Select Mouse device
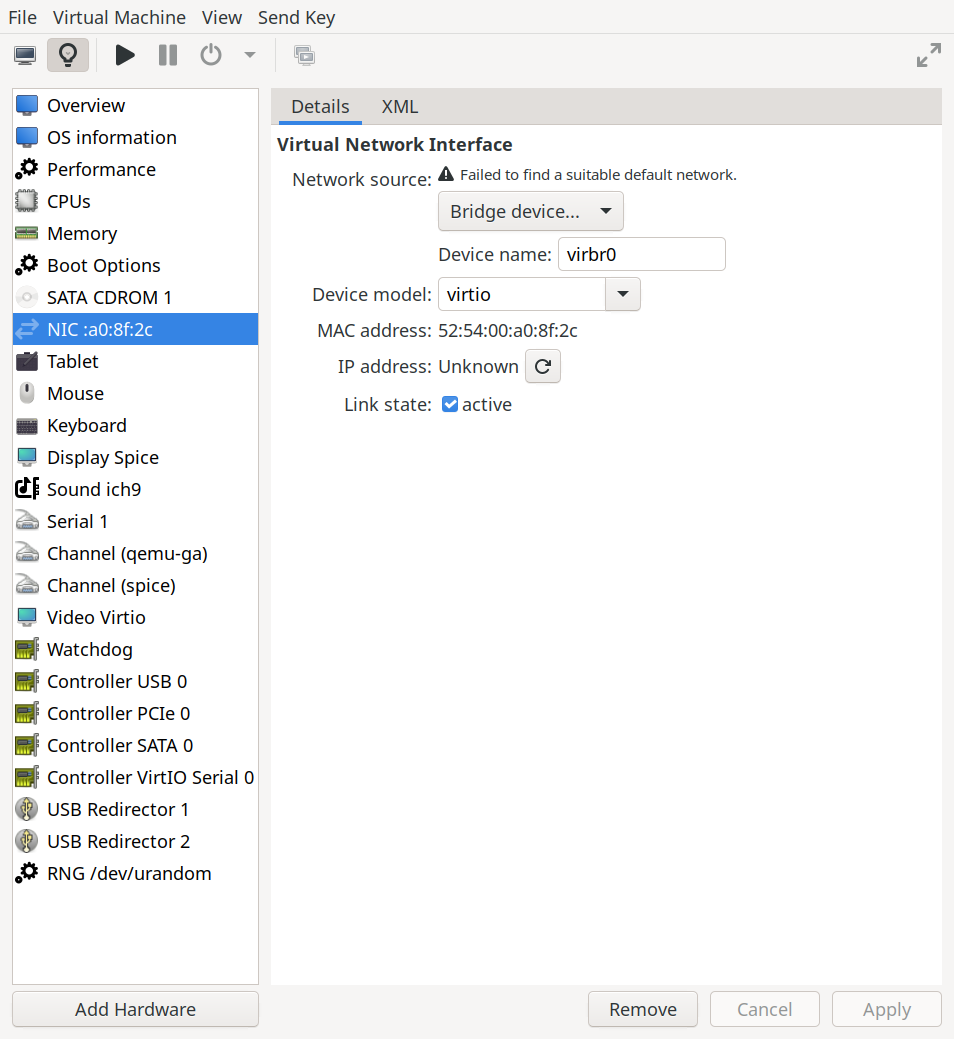Image resolution: width=954 pixels, height=1039 pixels. [x=135, y=394]
